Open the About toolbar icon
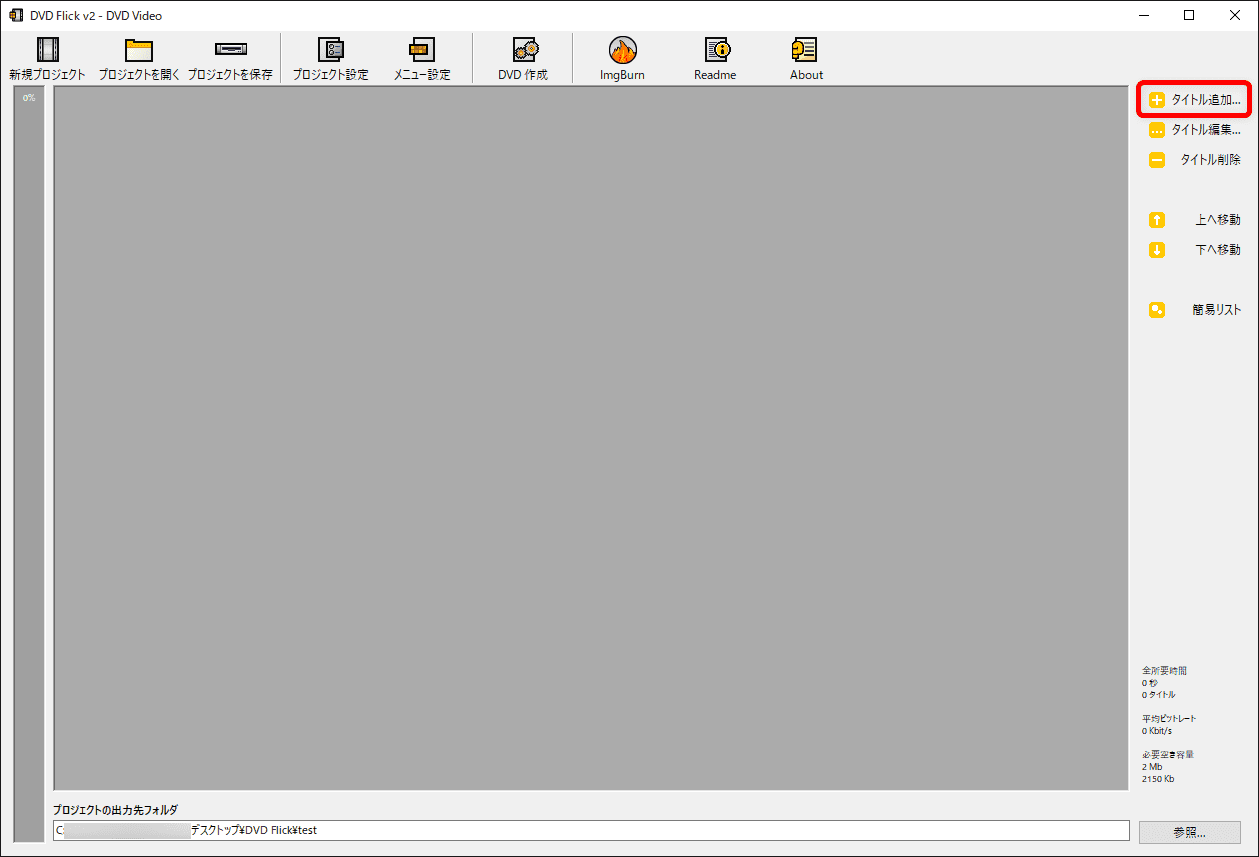 click(x=806, y=50)
